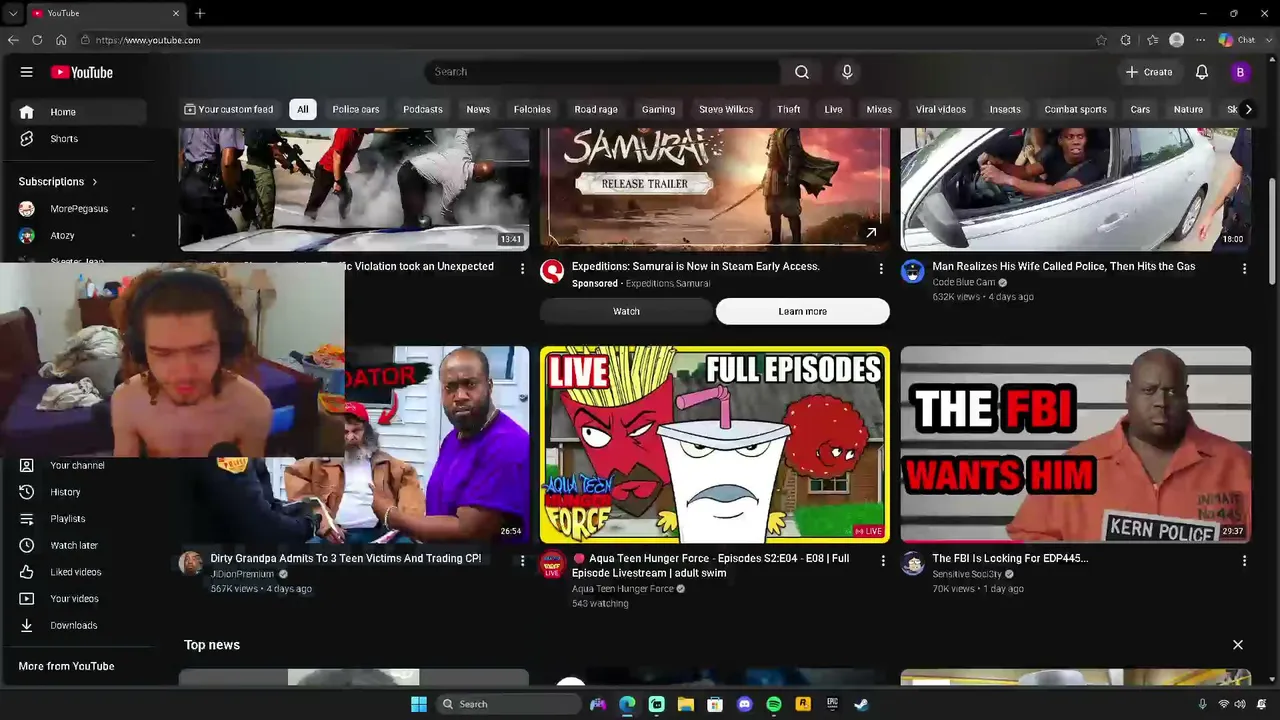Viewport: 1280px width, 720px height.
Task: Click the ad's Watch button
Action: point(627,311)
